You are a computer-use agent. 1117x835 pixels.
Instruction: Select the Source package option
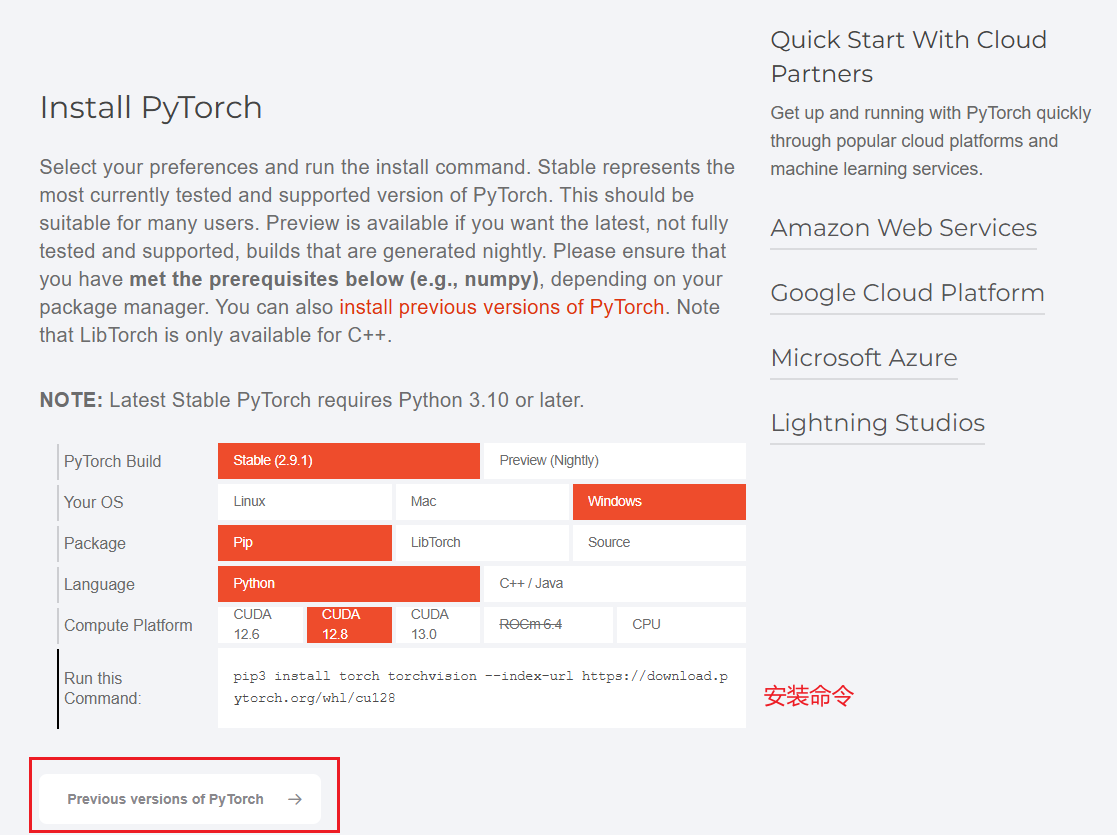pyautogui.click(x=659, y=543)
